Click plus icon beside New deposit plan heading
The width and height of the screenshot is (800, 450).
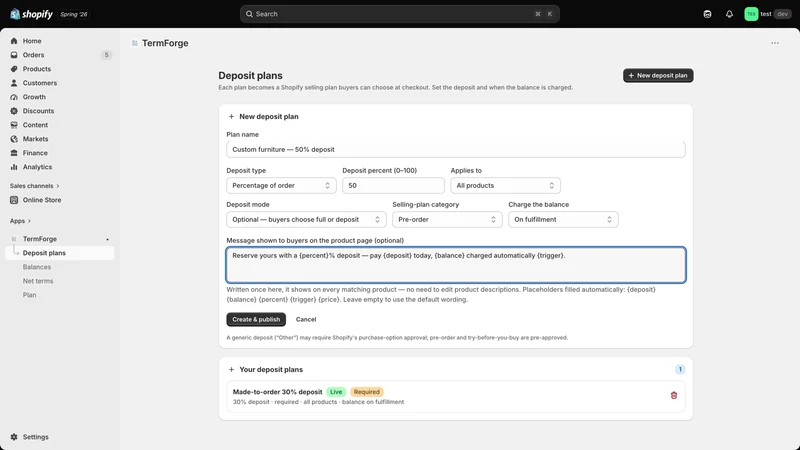(231, 116)
